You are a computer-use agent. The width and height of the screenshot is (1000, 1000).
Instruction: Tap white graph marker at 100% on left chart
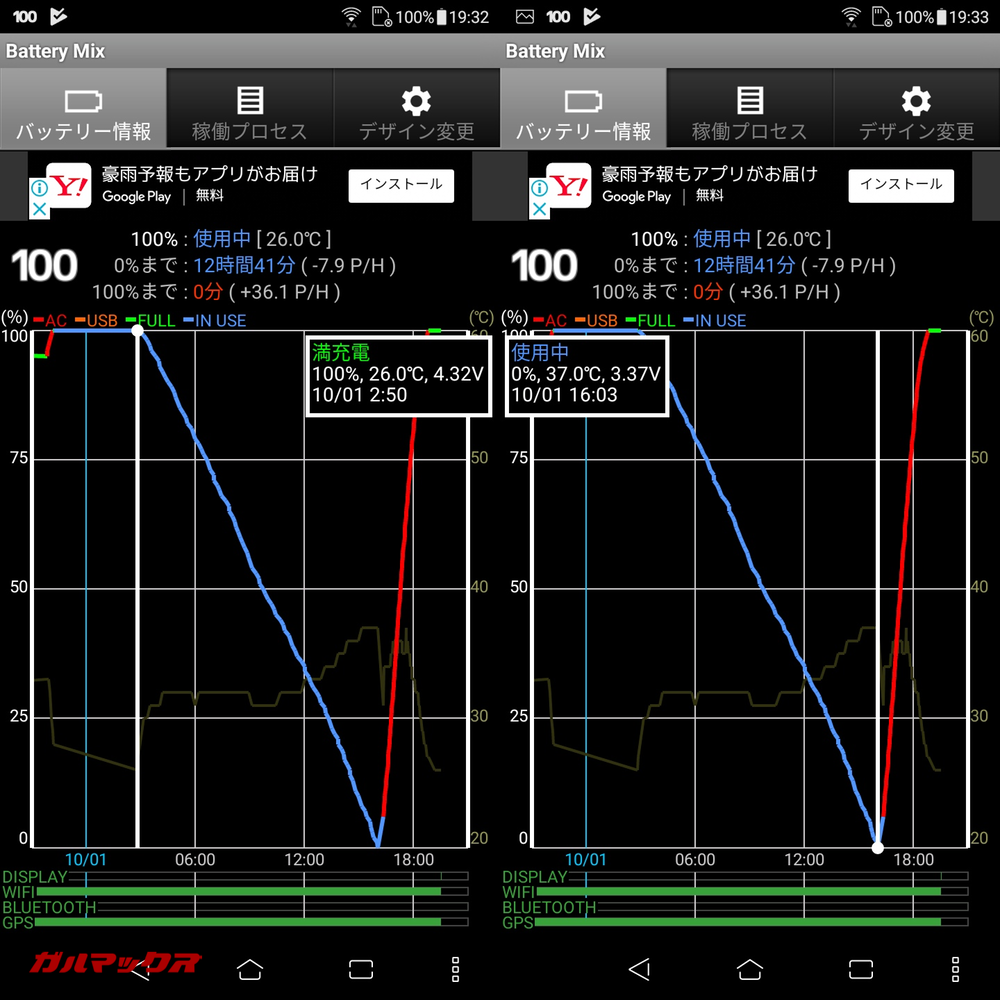138,330
